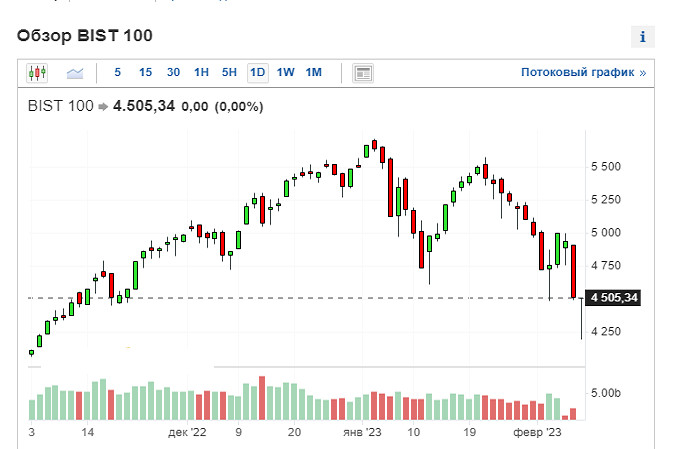Switch to the 5H timeframe
Viewport: 675px width, 449px height.
[229, 73]
